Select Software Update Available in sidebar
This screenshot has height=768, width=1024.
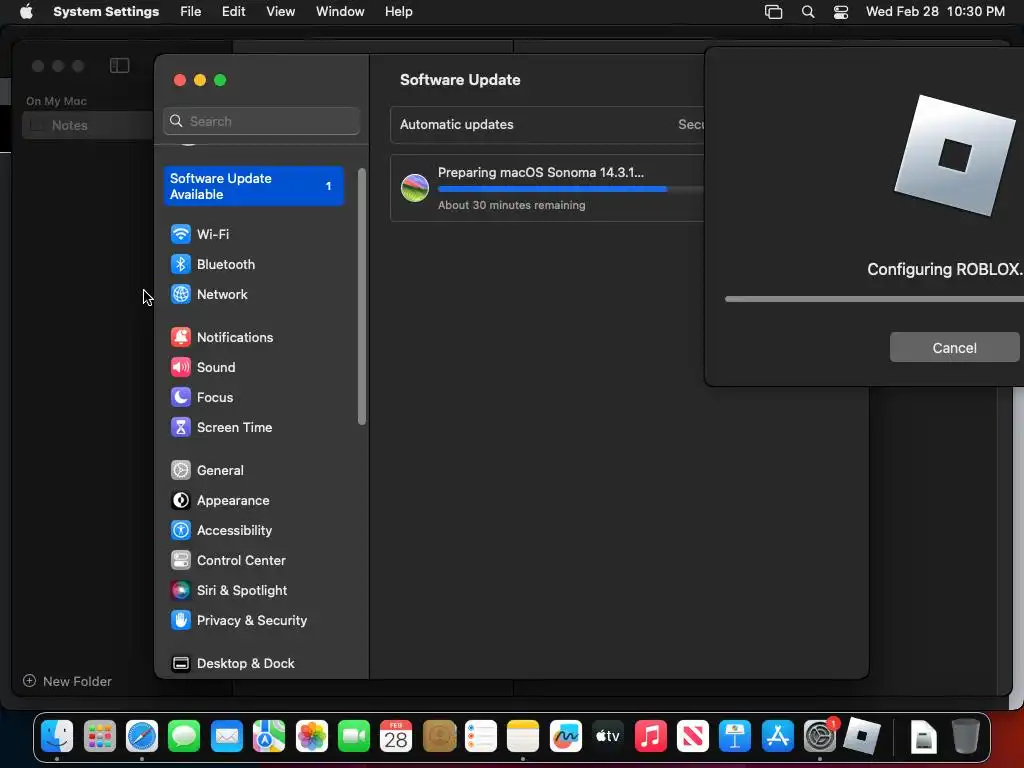(253, 186)
